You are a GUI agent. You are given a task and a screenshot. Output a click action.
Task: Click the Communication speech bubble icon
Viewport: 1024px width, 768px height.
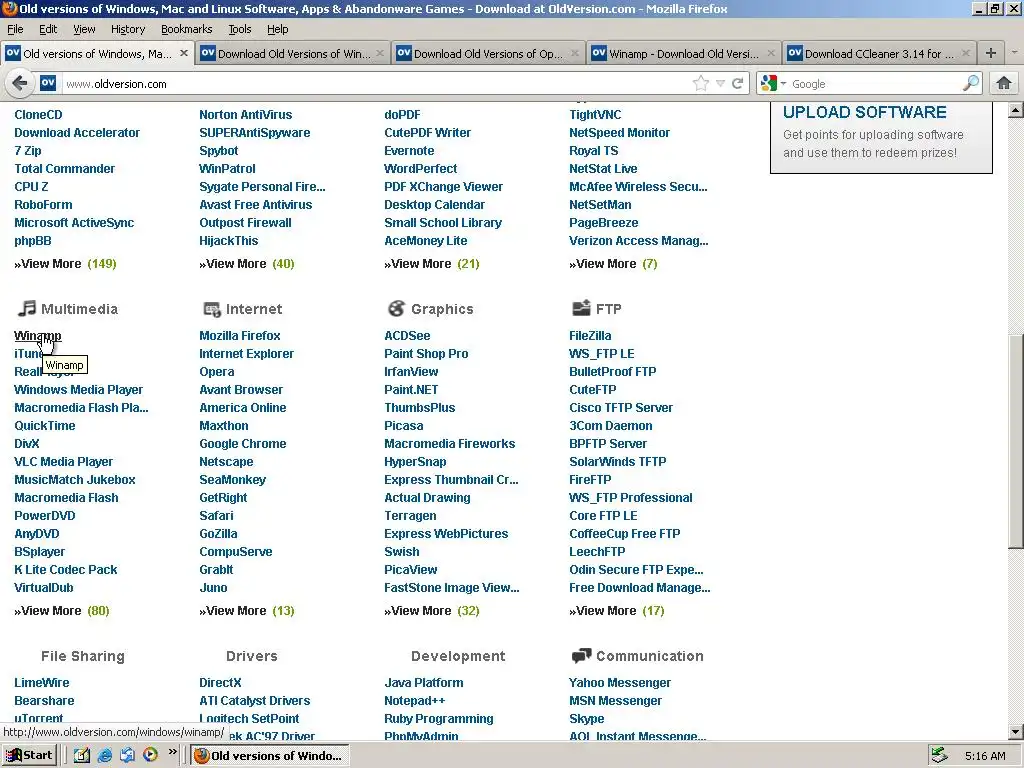point(581,656)
